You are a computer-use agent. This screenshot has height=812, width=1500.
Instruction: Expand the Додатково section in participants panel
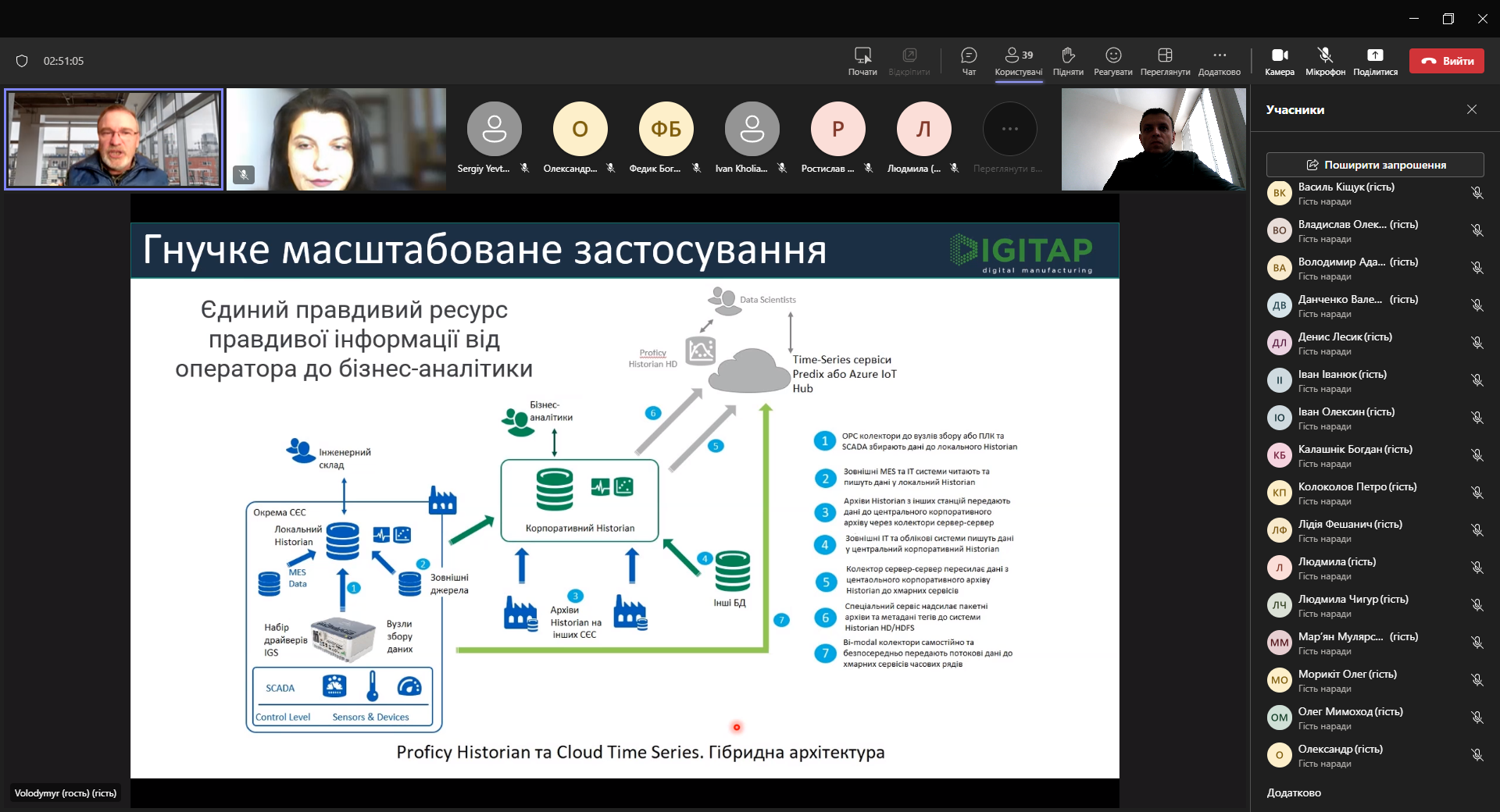tap(1294, 792)
